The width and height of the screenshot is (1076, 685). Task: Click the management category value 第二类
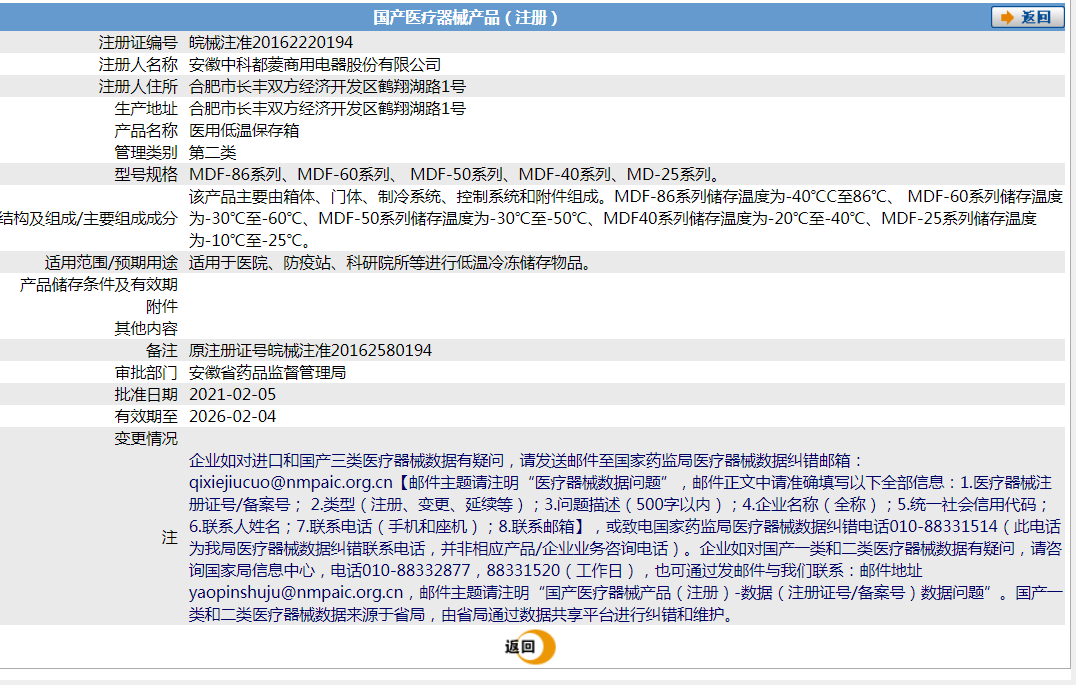[x=213, y=152]
